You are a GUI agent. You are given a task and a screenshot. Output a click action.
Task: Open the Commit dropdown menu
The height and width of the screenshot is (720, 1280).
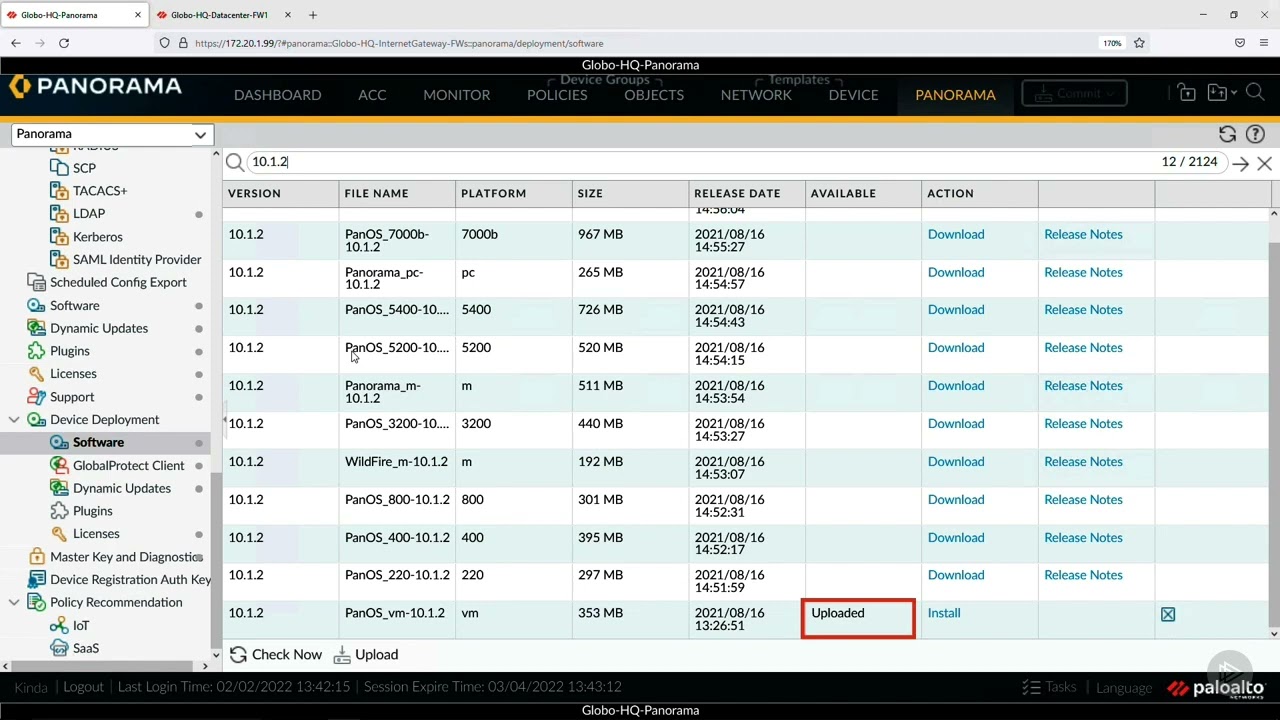(x=1076, y=93)
